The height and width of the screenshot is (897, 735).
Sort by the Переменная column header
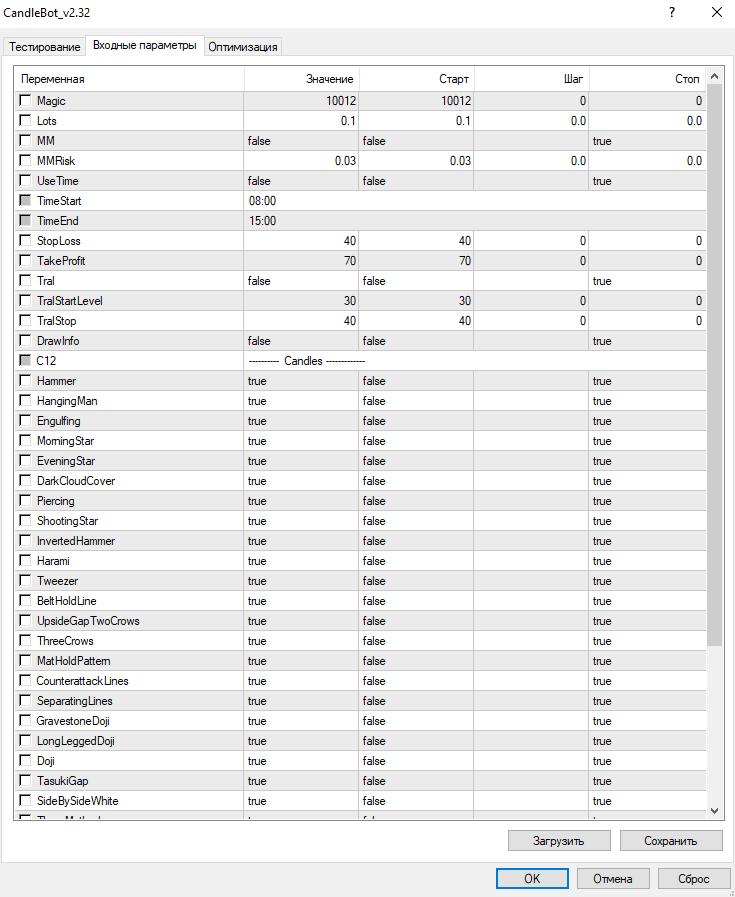(x=130, y=79)
